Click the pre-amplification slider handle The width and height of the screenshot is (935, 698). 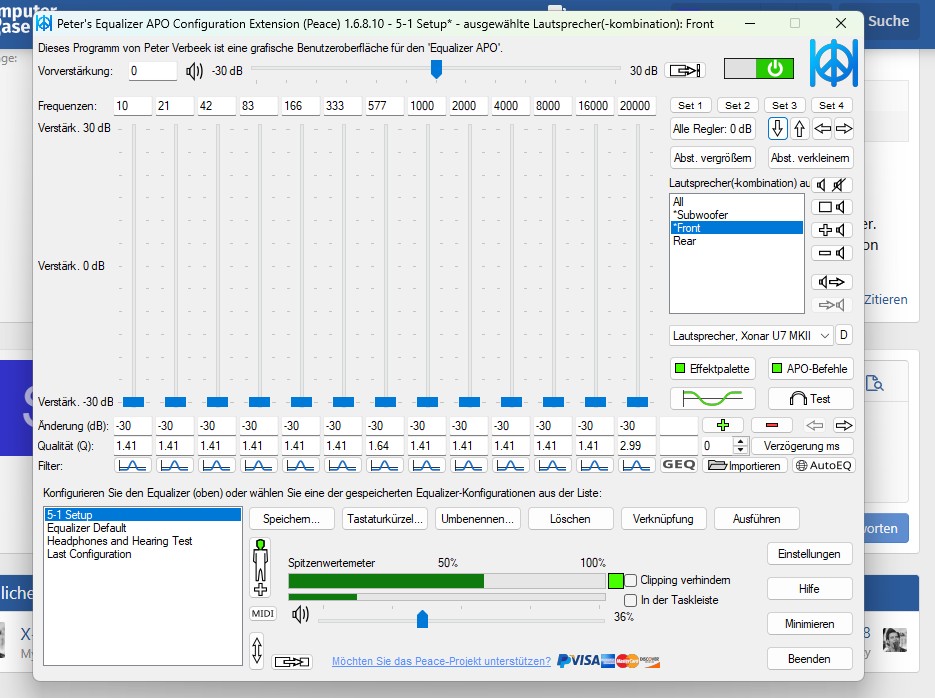[436, 69]
